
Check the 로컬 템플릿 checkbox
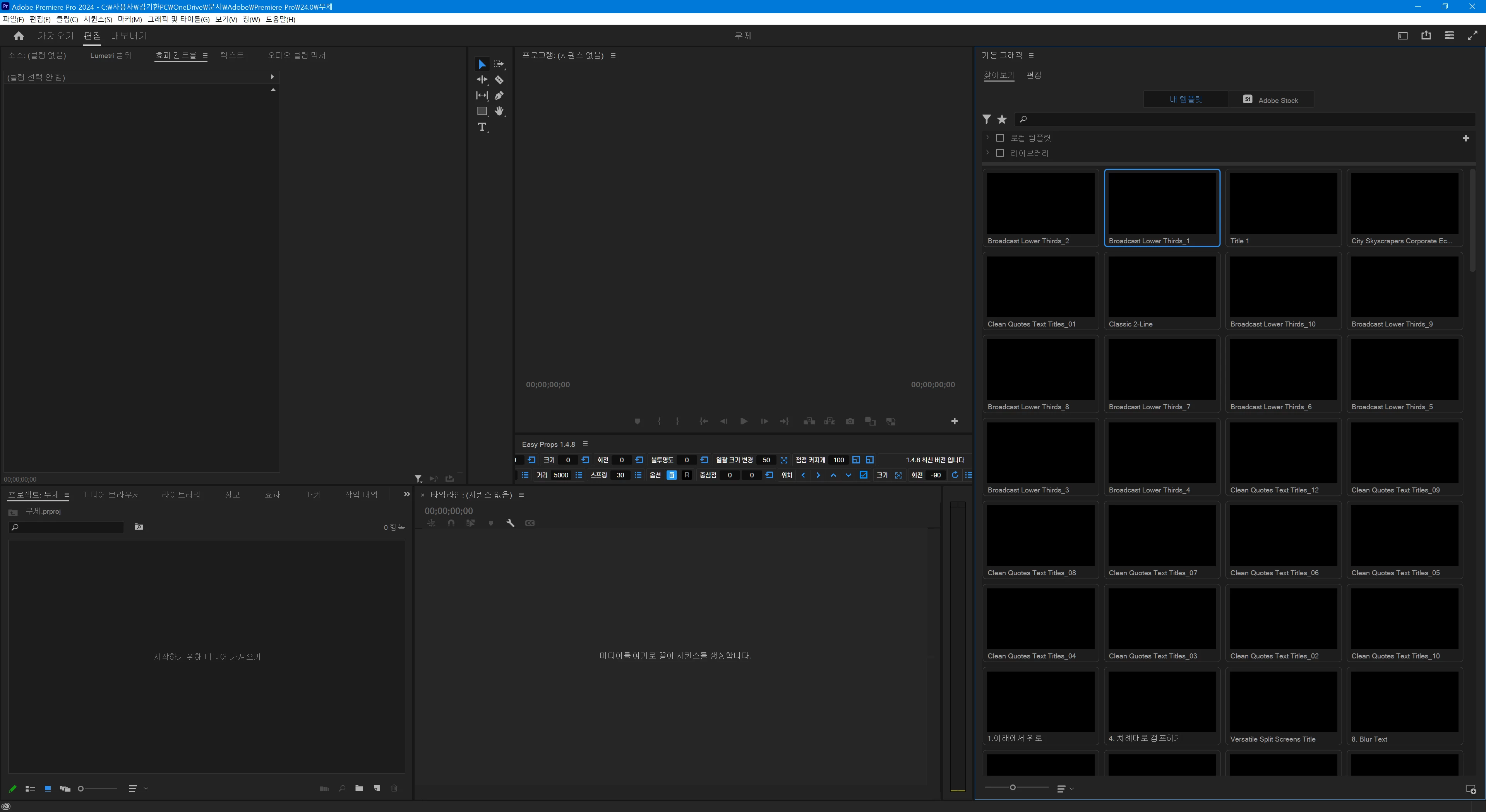coord(1000,138)
